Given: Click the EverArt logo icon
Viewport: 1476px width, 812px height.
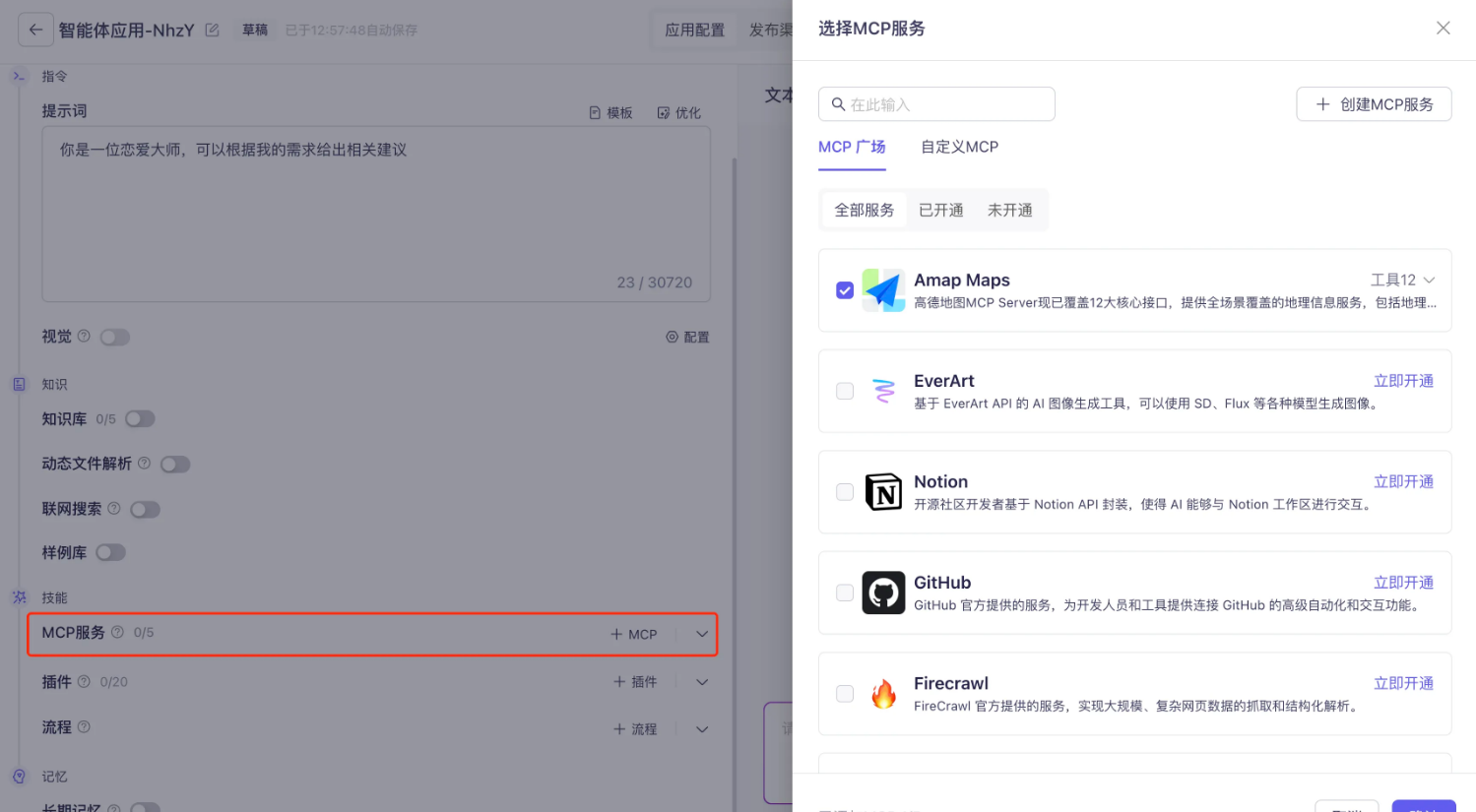Looking at the screenshot, I should coord(883,391).
